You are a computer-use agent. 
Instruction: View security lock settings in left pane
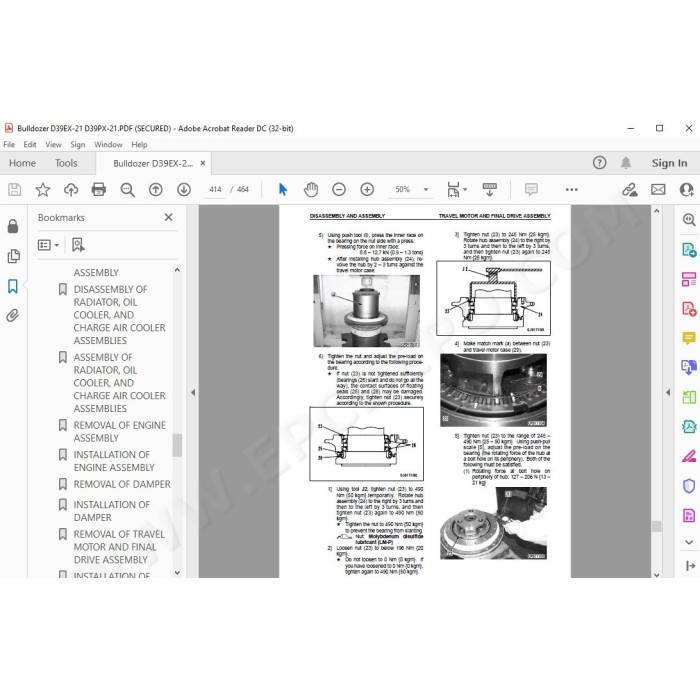pos(13,226)
